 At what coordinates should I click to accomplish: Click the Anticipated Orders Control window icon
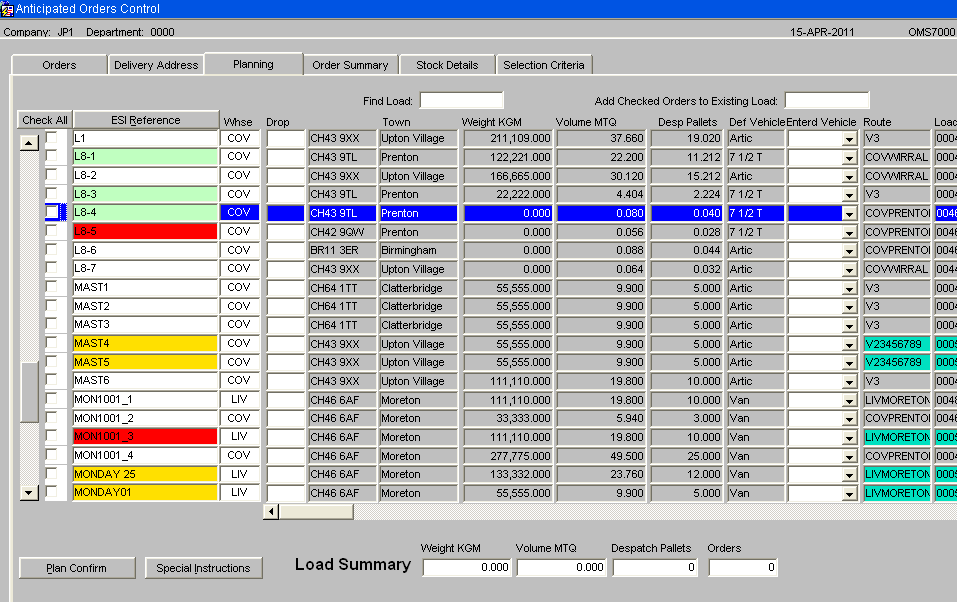point(7,9)
